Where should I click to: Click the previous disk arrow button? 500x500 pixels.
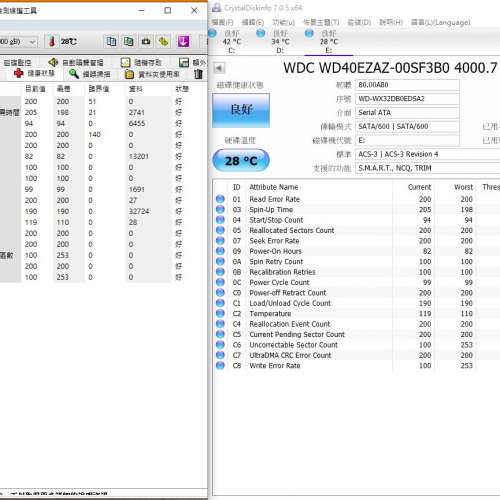[219, 68]
